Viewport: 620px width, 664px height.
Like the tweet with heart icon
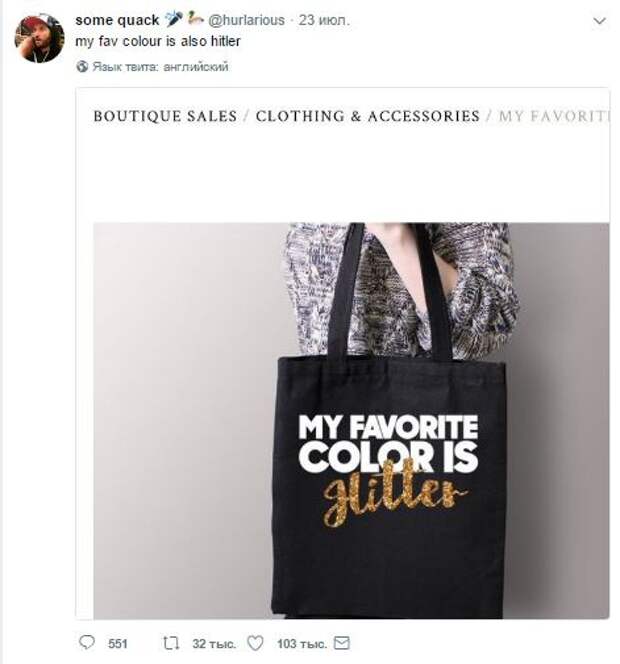click(255, 643)
